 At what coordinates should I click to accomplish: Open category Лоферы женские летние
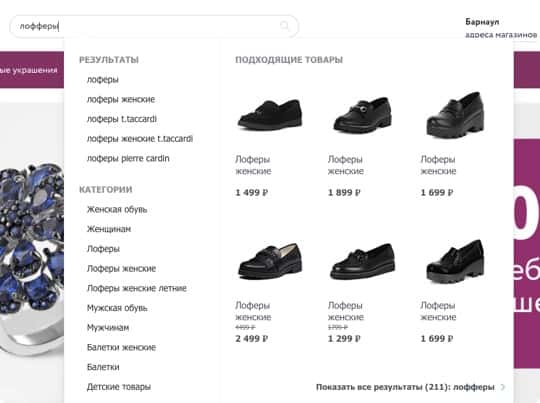[x=137, y=288]
